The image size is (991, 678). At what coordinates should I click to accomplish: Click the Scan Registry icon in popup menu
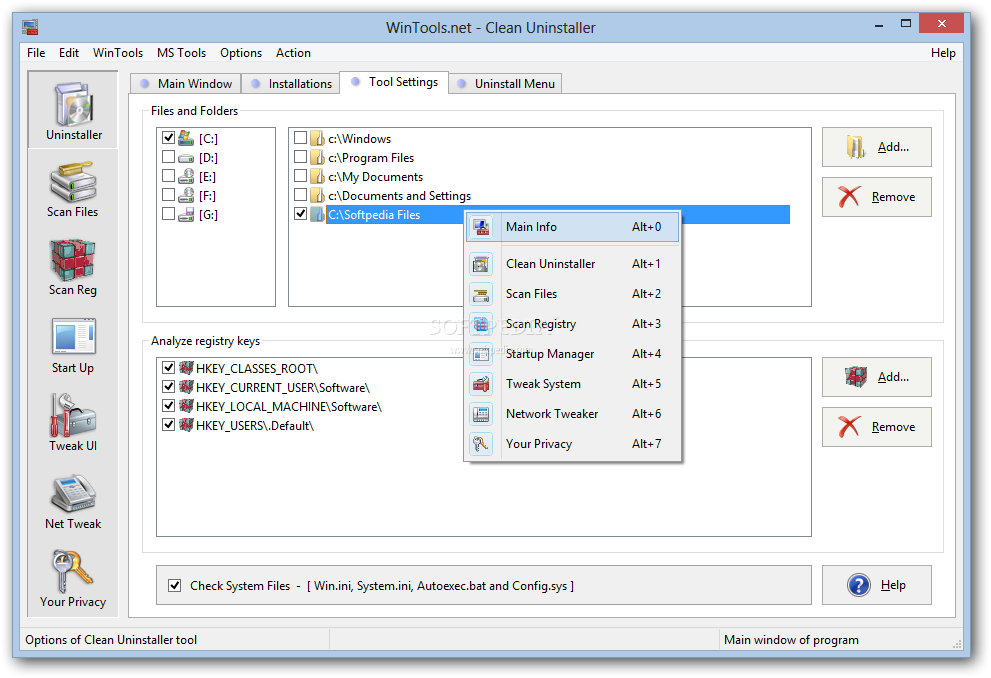click(x=482, y=324)
